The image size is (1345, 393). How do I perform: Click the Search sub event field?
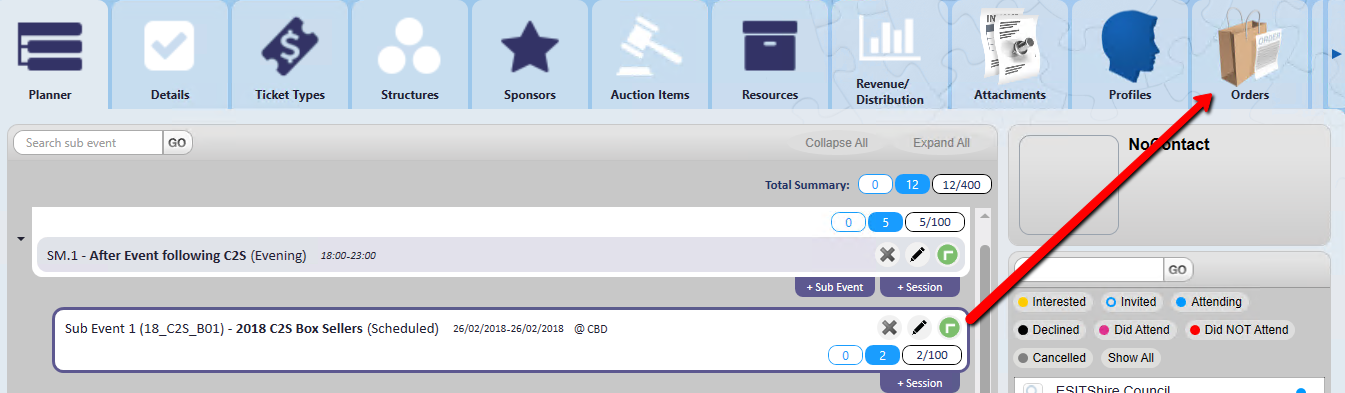pos(88,143)
